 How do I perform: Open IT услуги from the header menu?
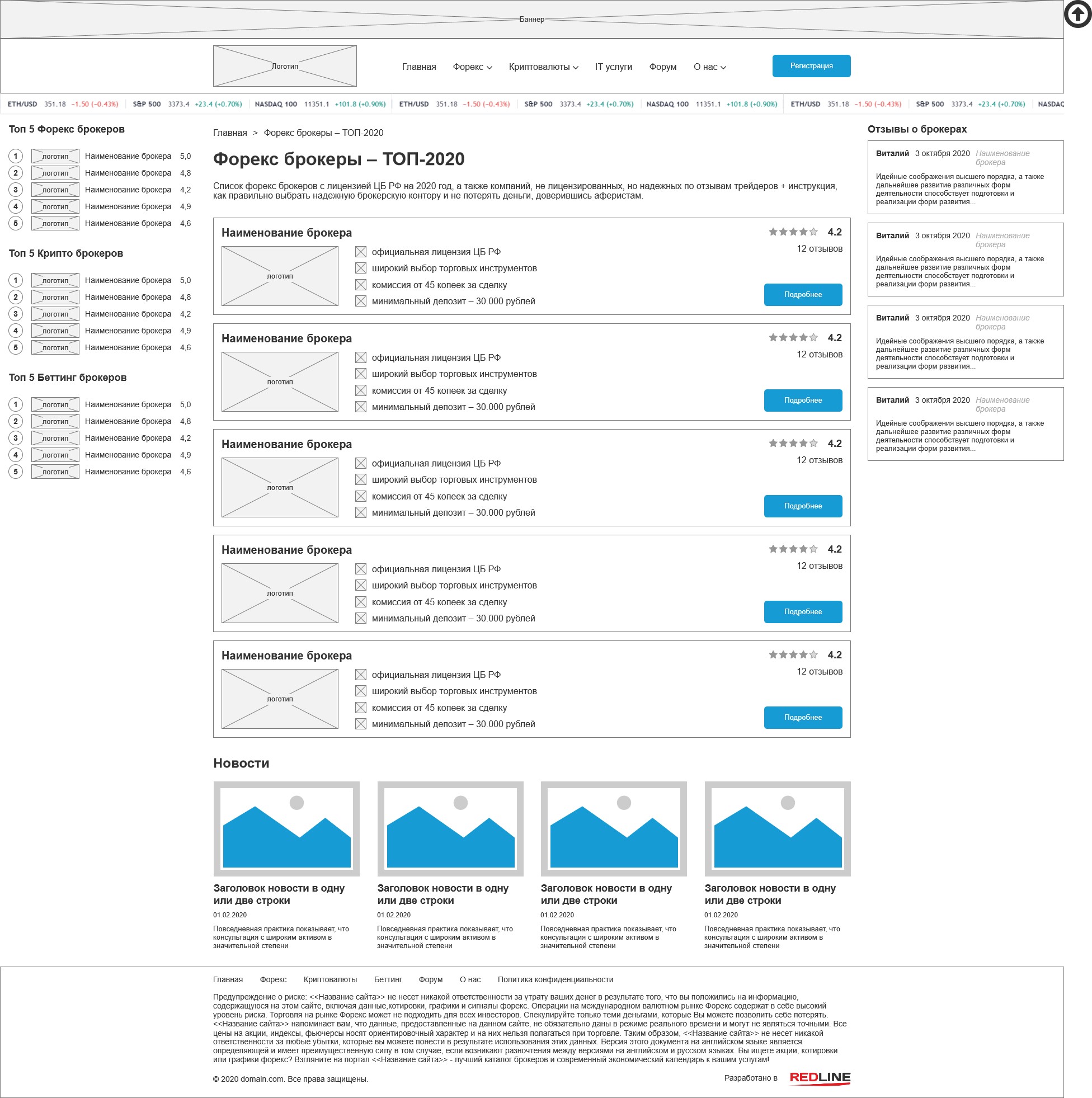click(613, 67)
